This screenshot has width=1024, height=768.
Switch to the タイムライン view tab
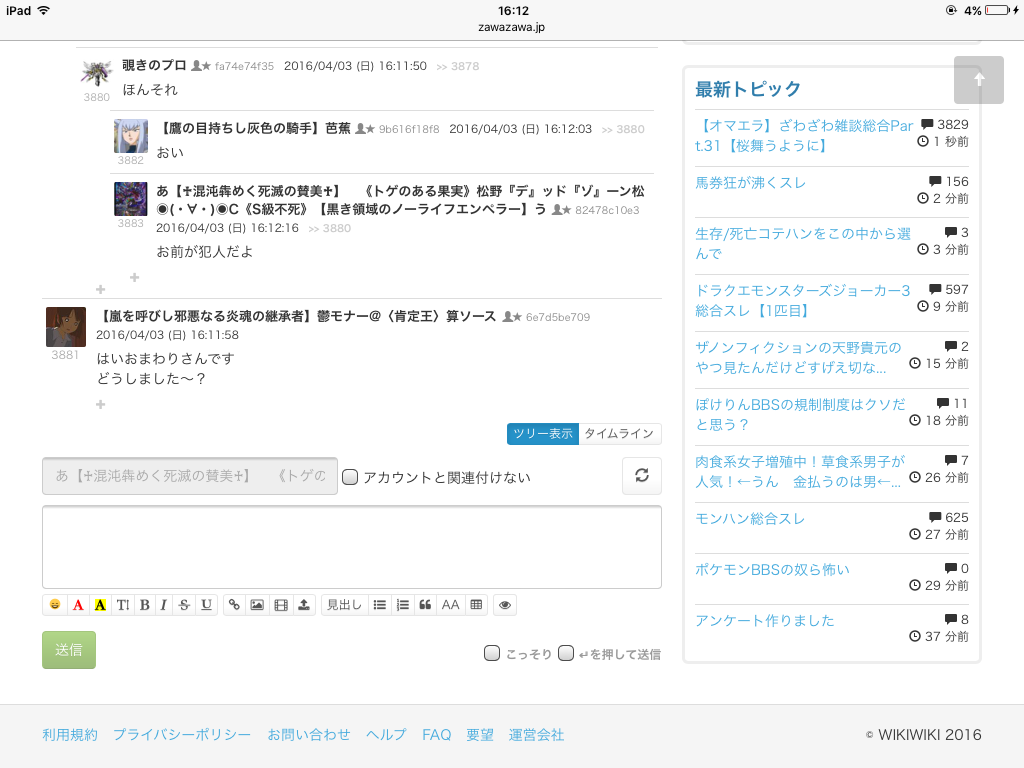tap(620, 433)
